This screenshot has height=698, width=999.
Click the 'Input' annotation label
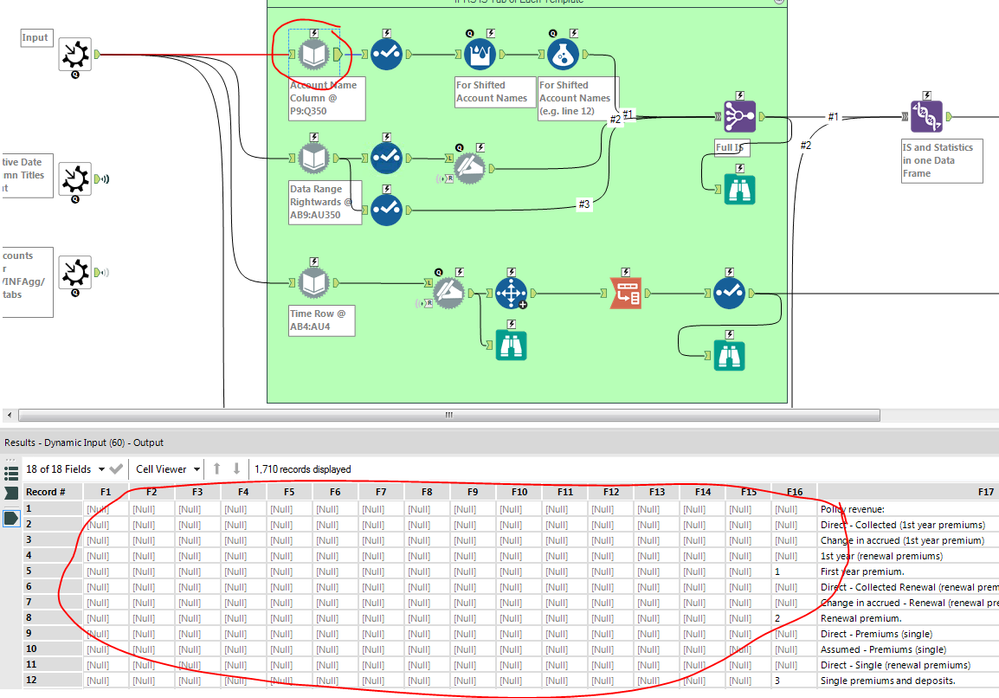[36, 38]
